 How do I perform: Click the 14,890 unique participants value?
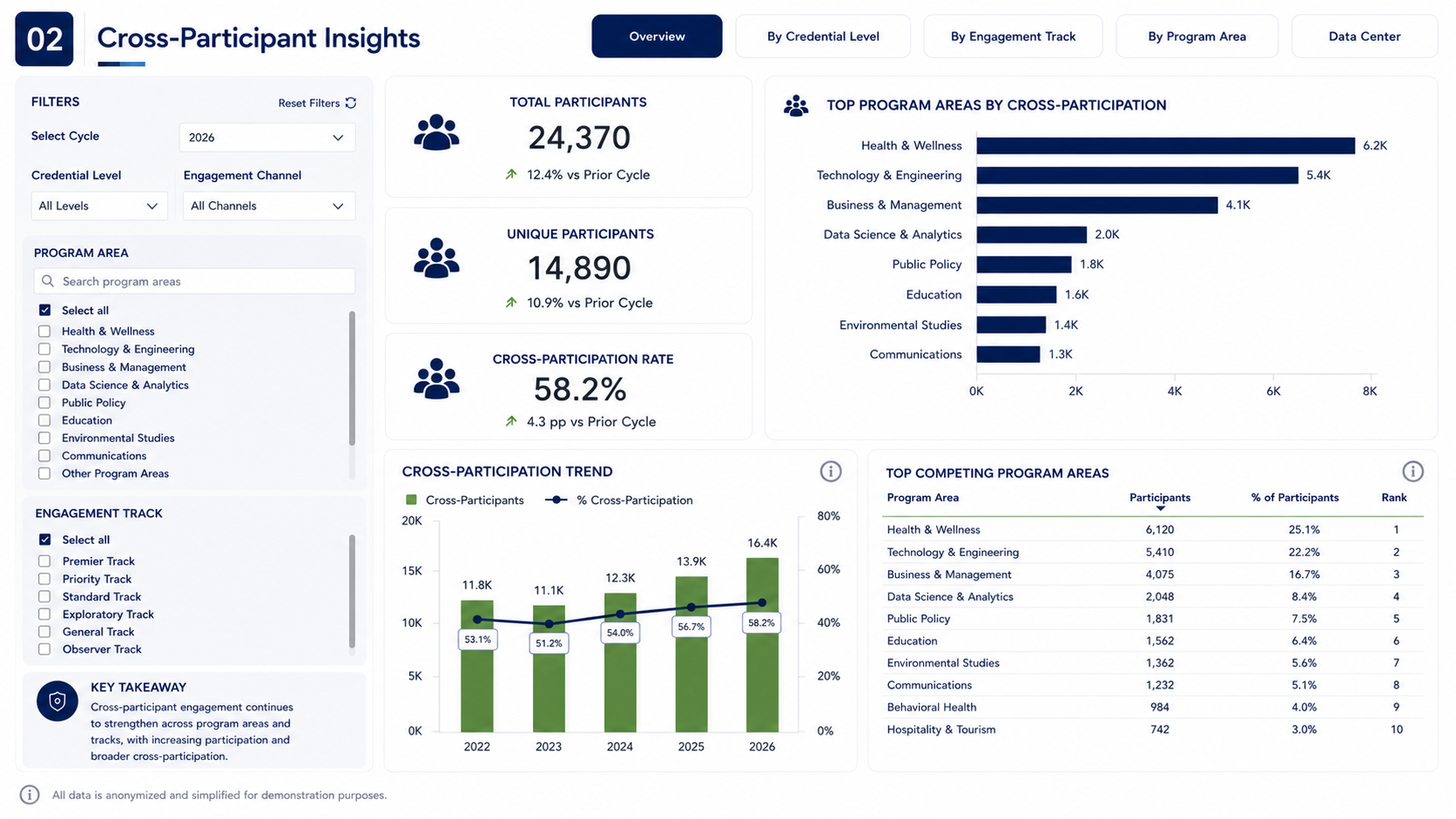tap(579, 268)
